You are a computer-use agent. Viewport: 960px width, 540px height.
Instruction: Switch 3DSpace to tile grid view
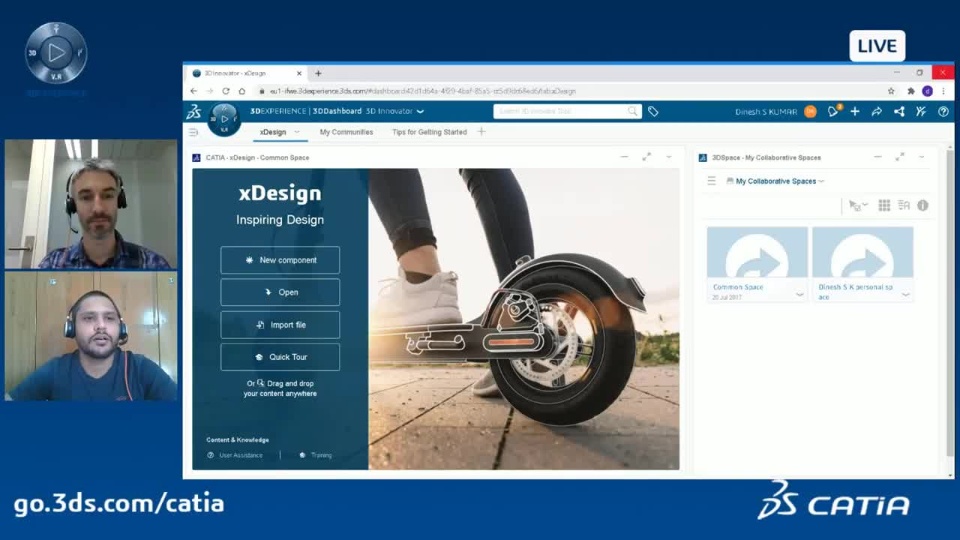point(884,206)
